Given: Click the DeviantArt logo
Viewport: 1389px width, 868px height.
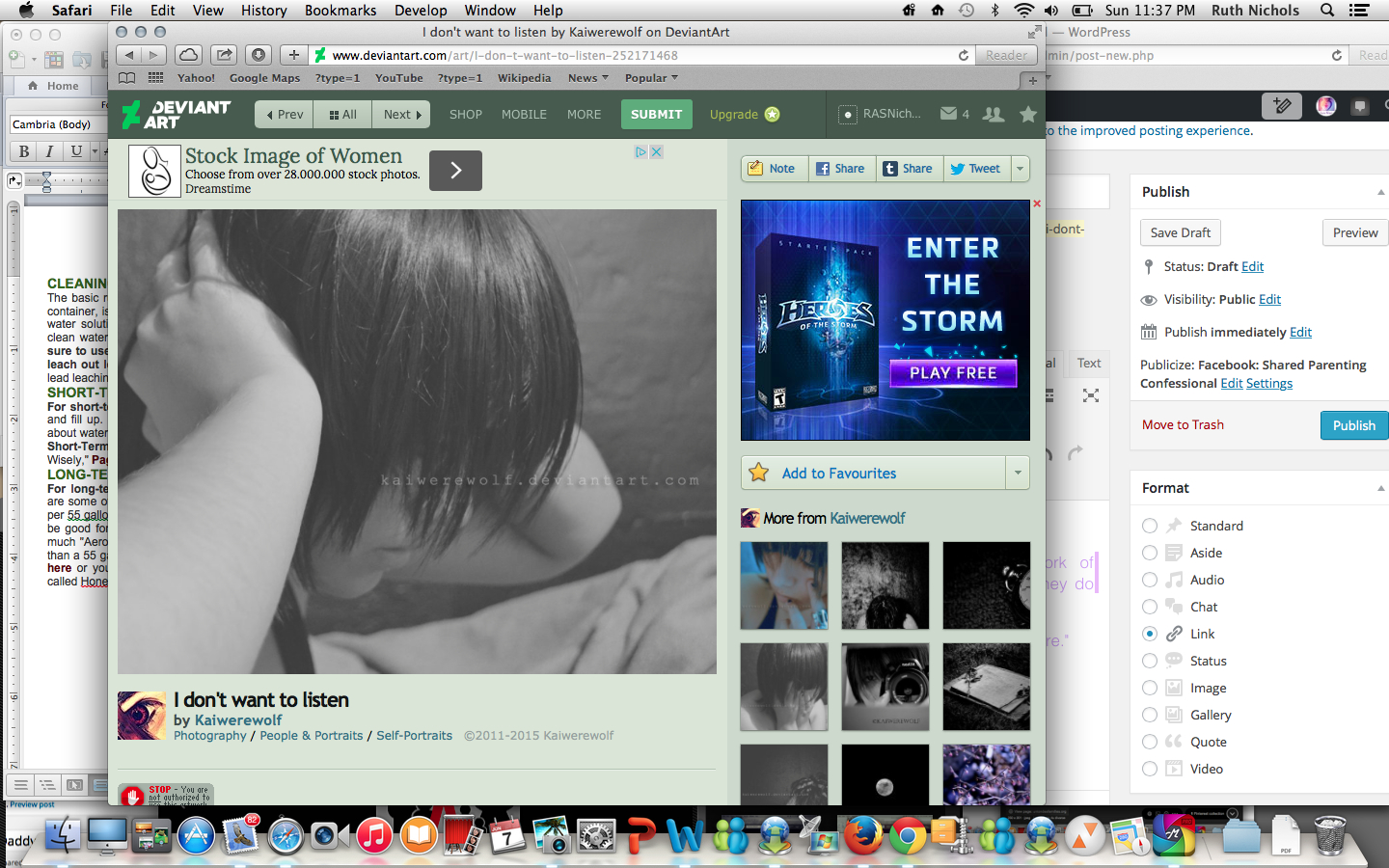Looking at the screenshot, I should point(177,114).
